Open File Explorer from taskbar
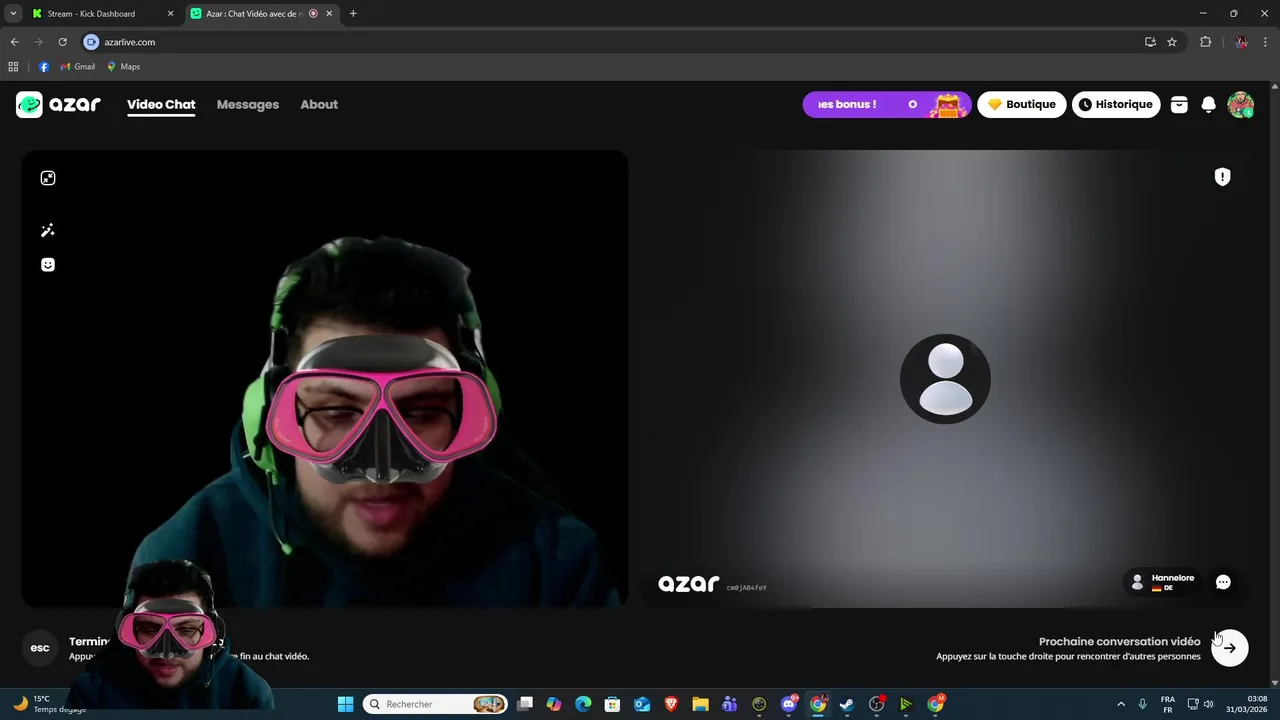The image size is (1280, 720). click(700, 704)
